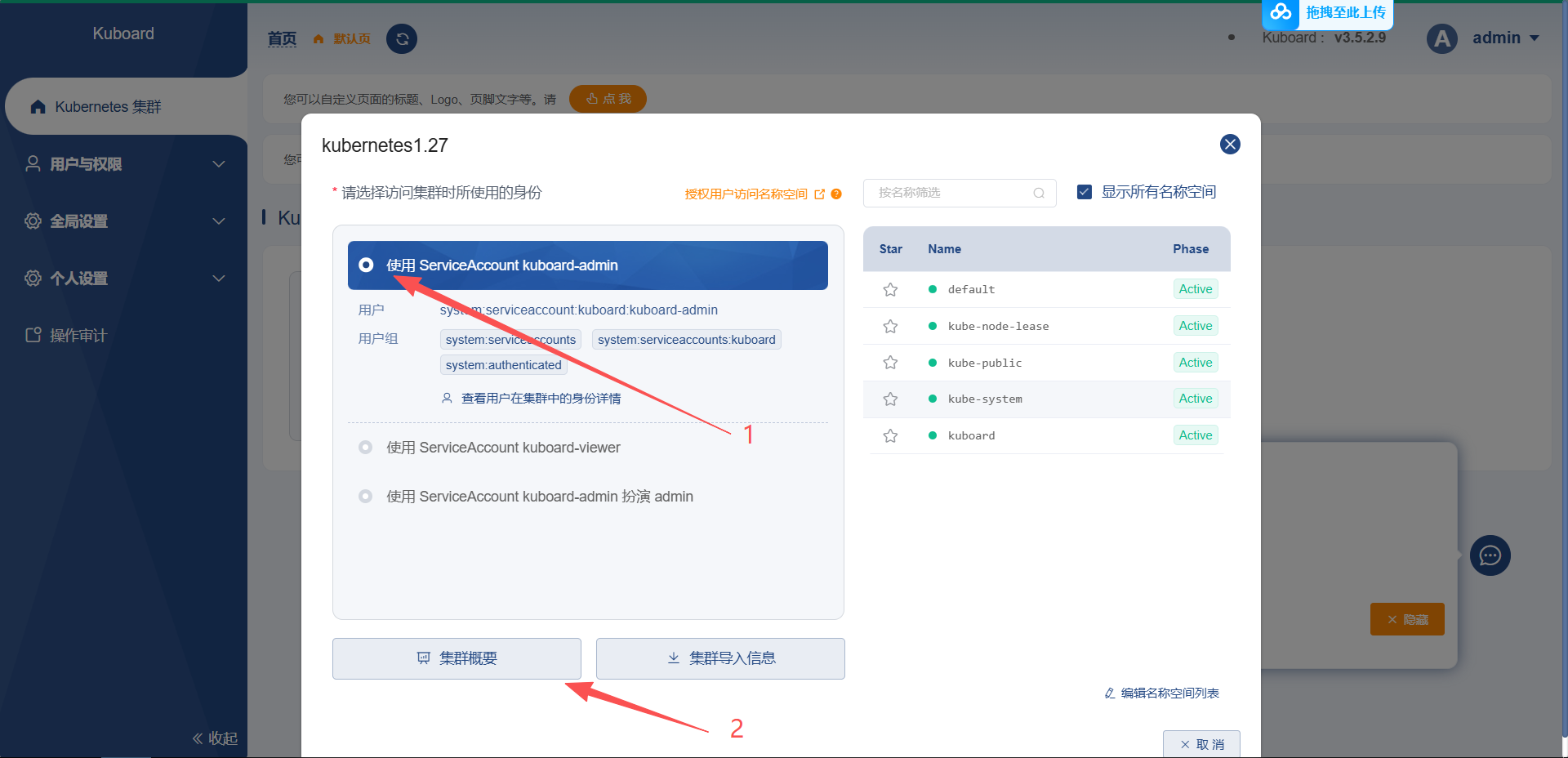The height and width of the screenshot is (758, 1568).
Task: Expand 全局设置 sidebar menu chevron
Action: pos(219,221)
